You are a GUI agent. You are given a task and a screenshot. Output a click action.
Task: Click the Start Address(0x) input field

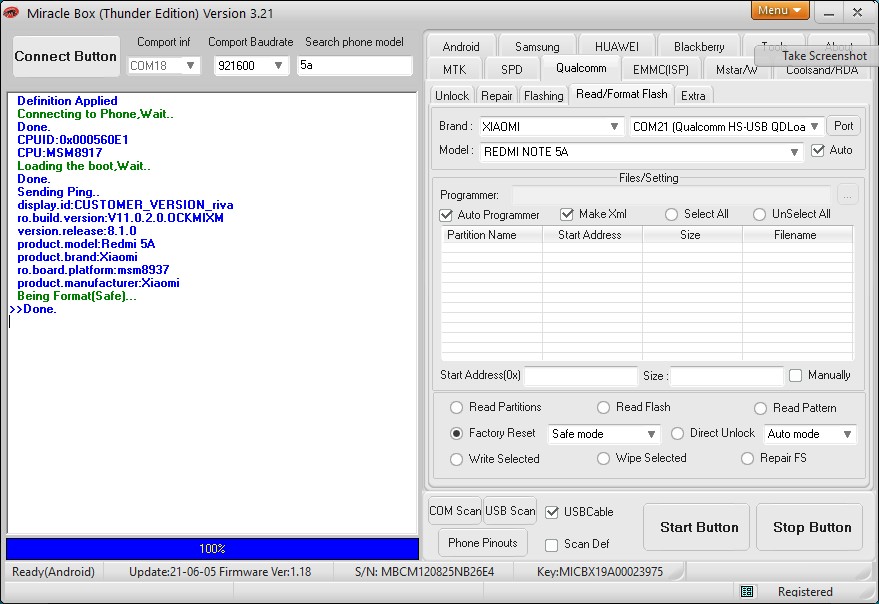581,376
